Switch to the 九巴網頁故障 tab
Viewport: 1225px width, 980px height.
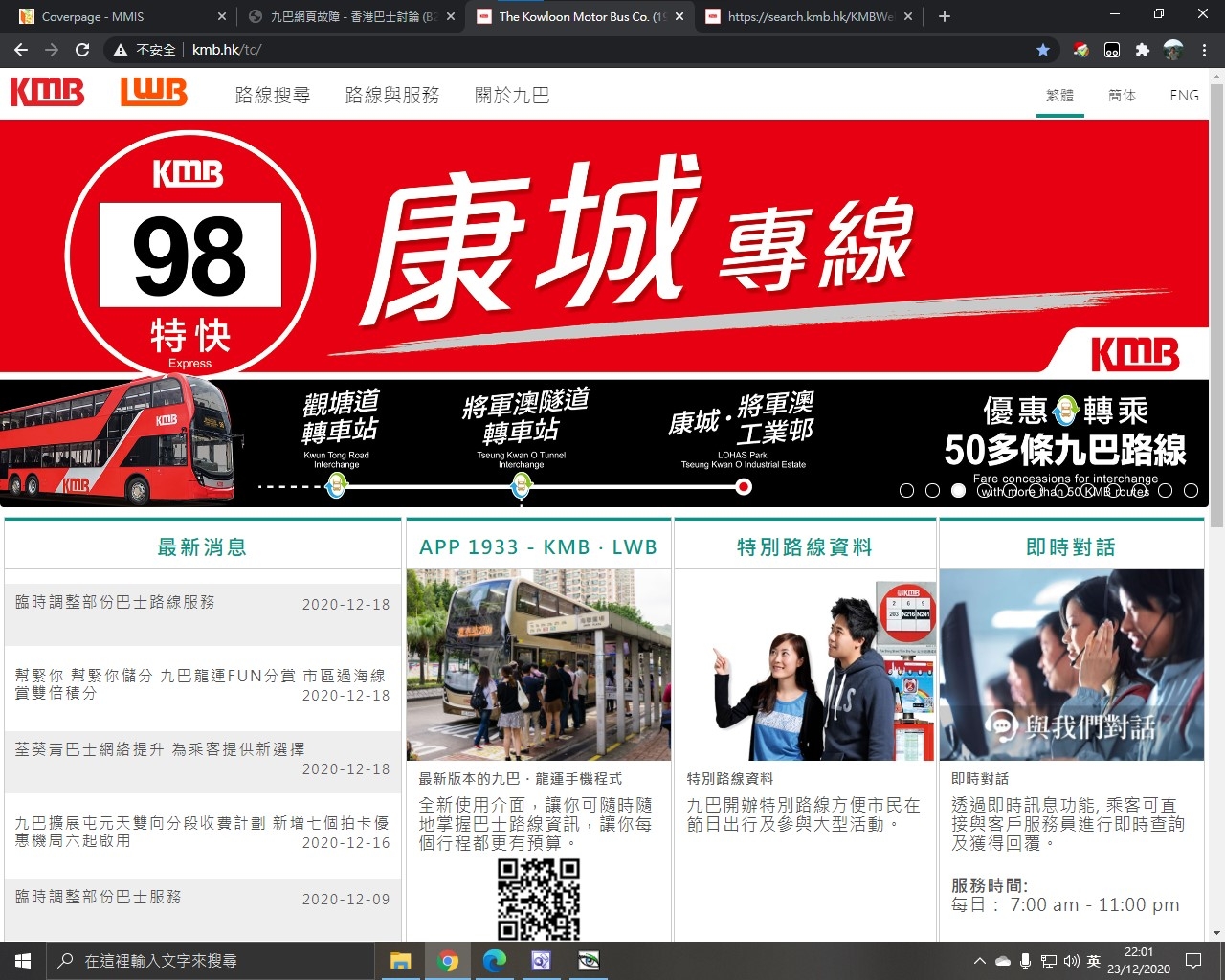(351, 16)
